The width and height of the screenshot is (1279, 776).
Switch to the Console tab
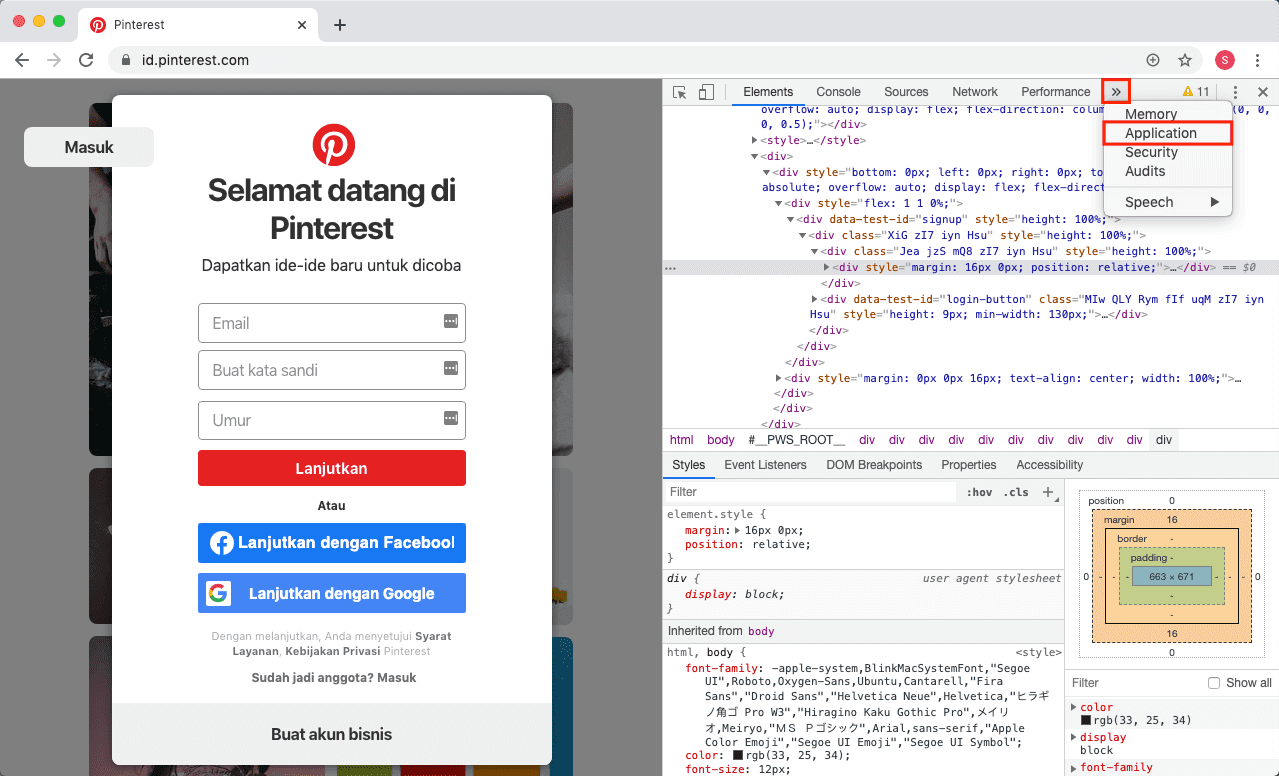pos(838,92)
